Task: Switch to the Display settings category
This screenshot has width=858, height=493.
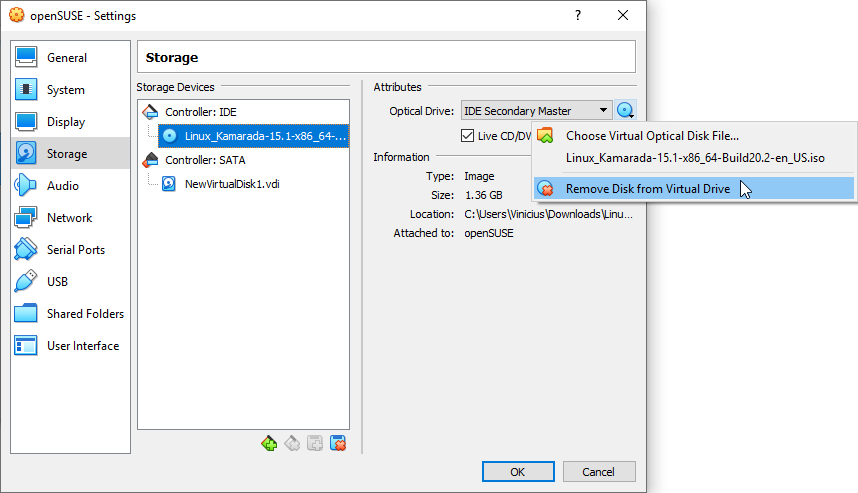Action: click(66, 122)
